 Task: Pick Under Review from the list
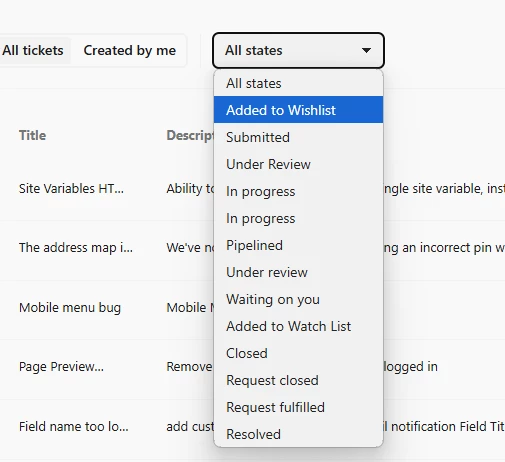pyautogui.click(x=298, y=164)
